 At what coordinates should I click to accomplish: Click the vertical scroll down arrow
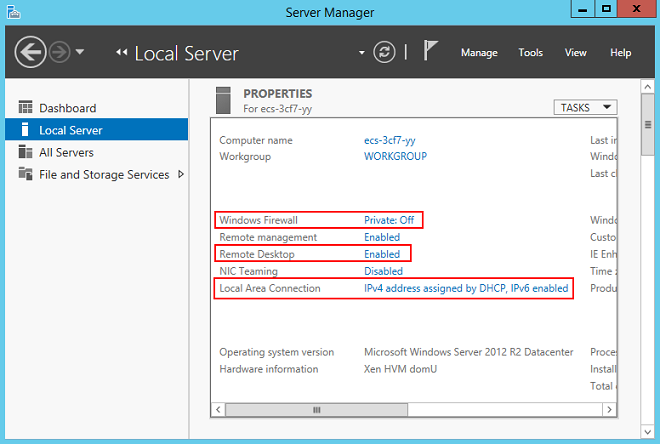(647, 432)
